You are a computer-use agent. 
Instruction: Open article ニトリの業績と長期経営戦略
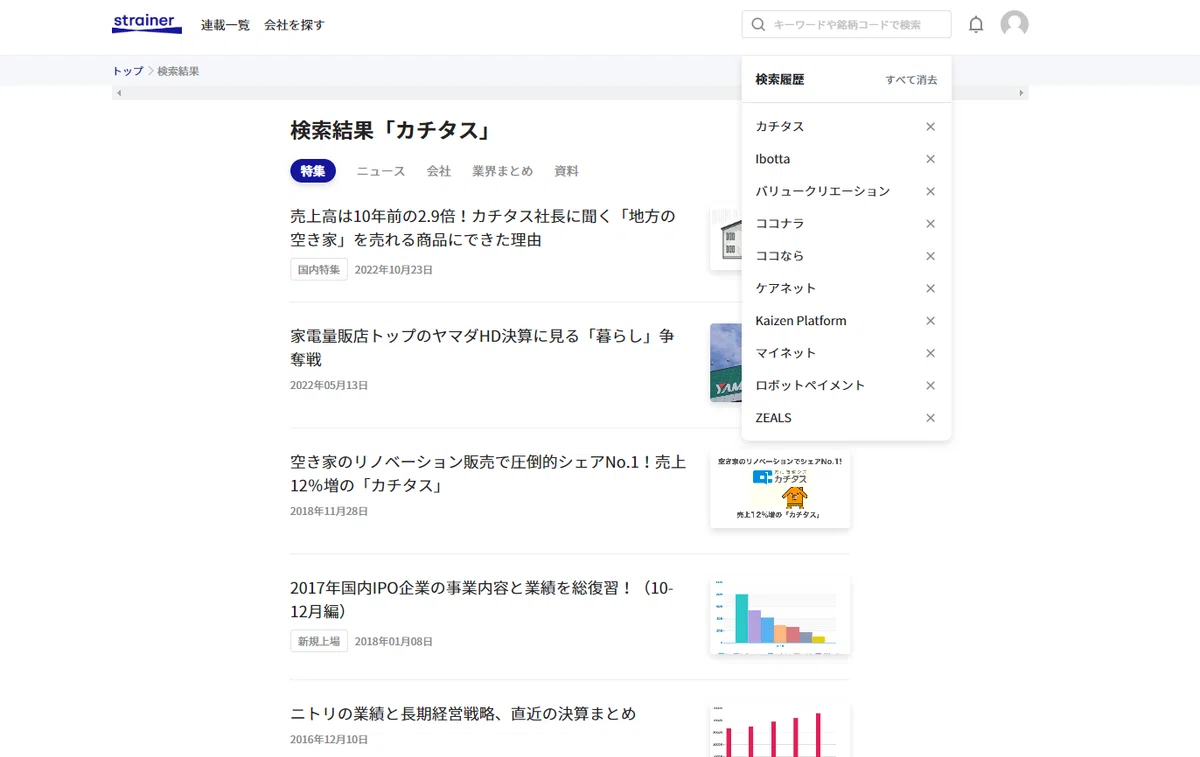(x=463, y=714)
